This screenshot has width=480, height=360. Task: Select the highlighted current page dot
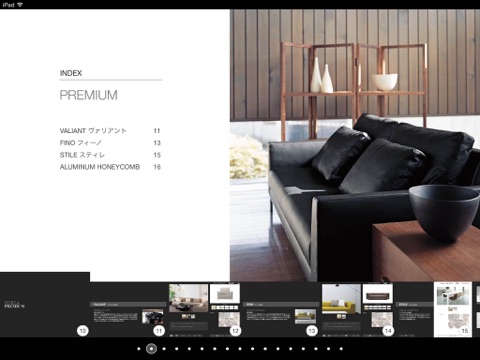tap(151, 349)
